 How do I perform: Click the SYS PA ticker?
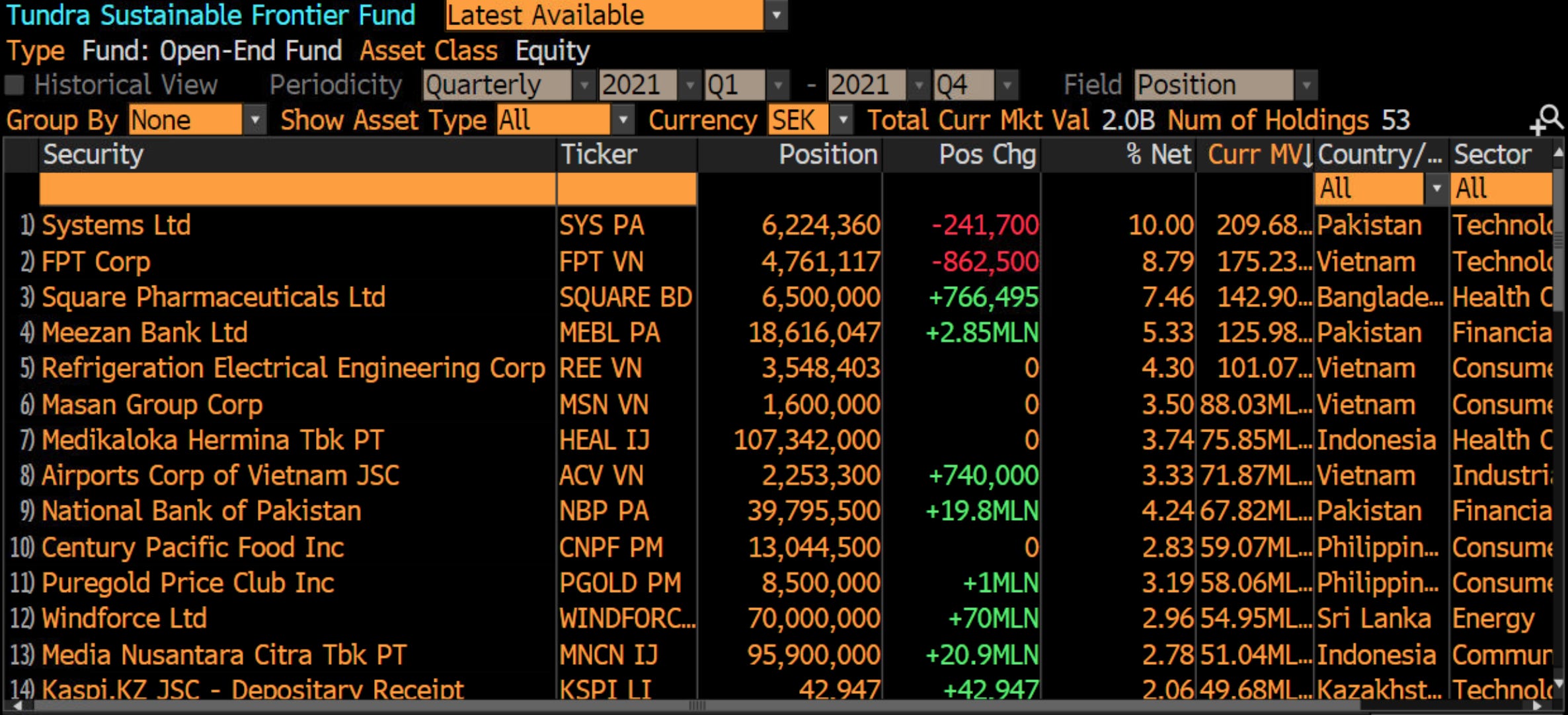602,225
